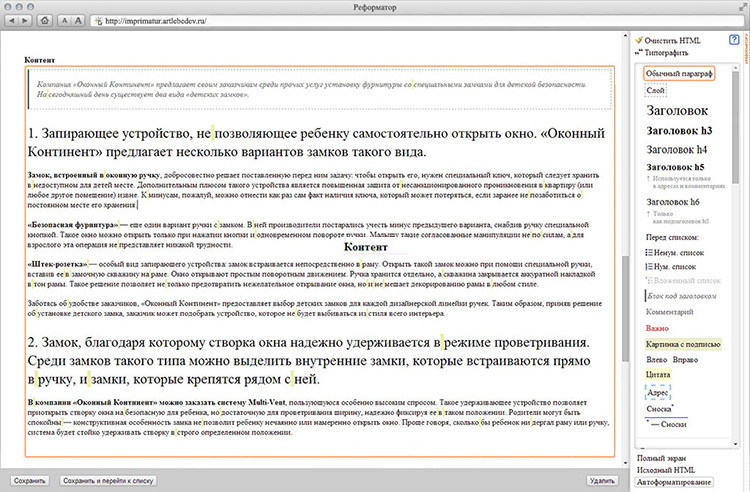750x492 pixels.
Task: Click heading '1. Запирающее устройство'
Action: (316, 142)
